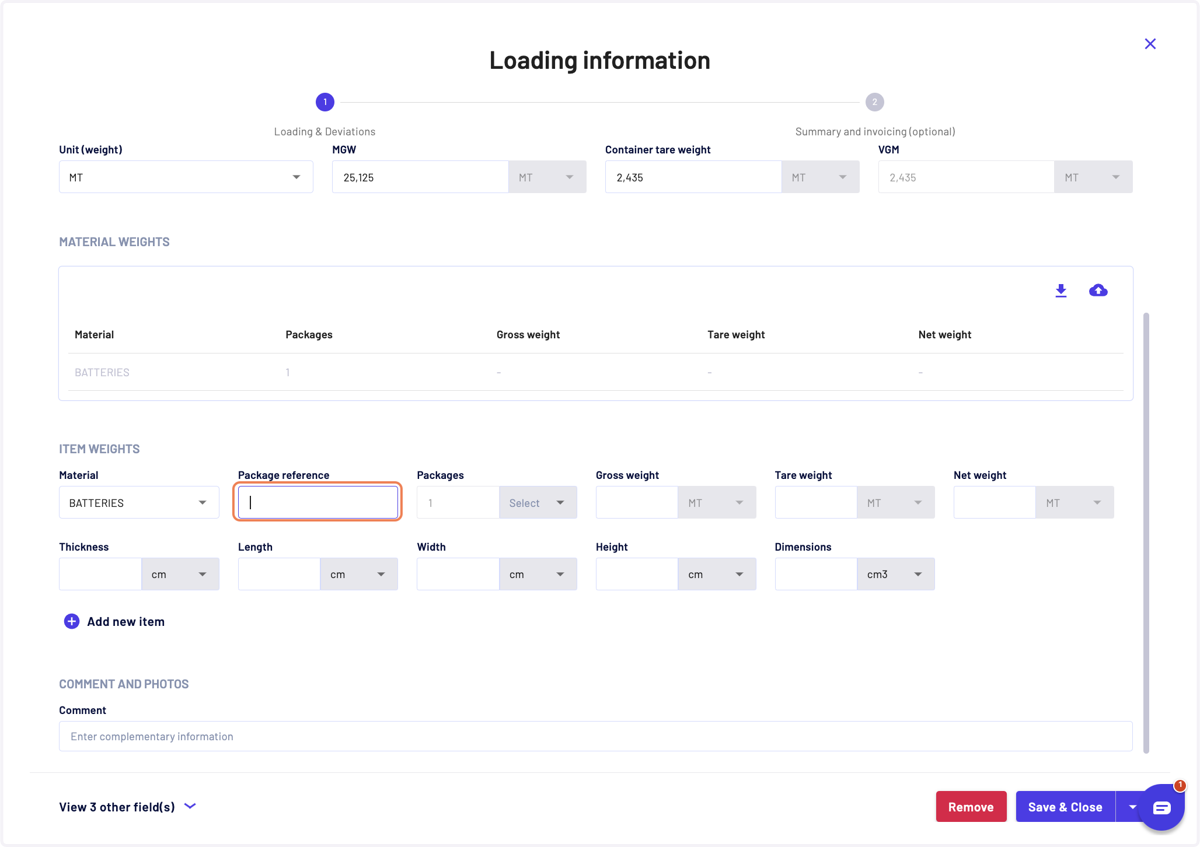The width and height of the screenshot is (1200, 847).
Task: Click the Tare weight column header
Action: tap(736, 335)
